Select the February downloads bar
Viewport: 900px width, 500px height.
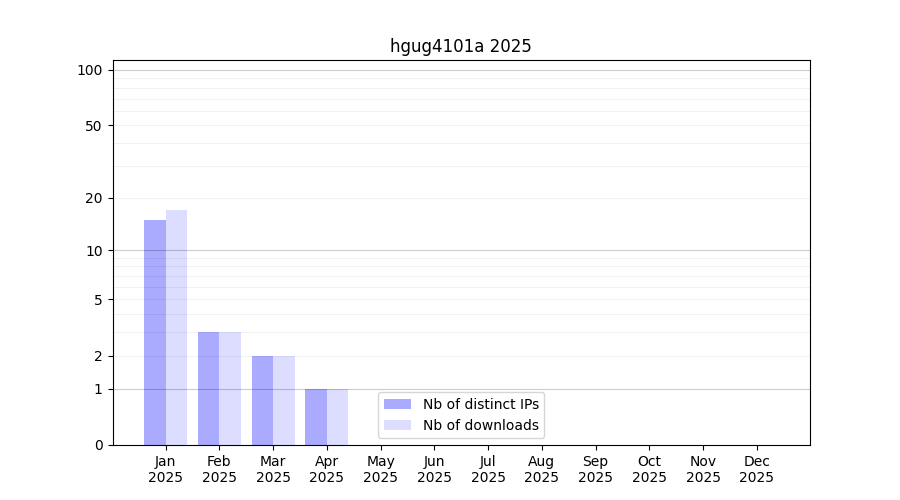(x=230, y=388)
